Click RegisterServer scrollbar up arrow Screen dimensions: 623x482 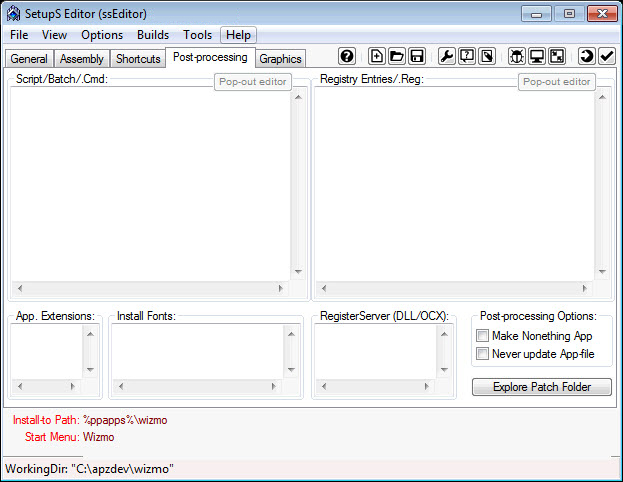(444, 334)
